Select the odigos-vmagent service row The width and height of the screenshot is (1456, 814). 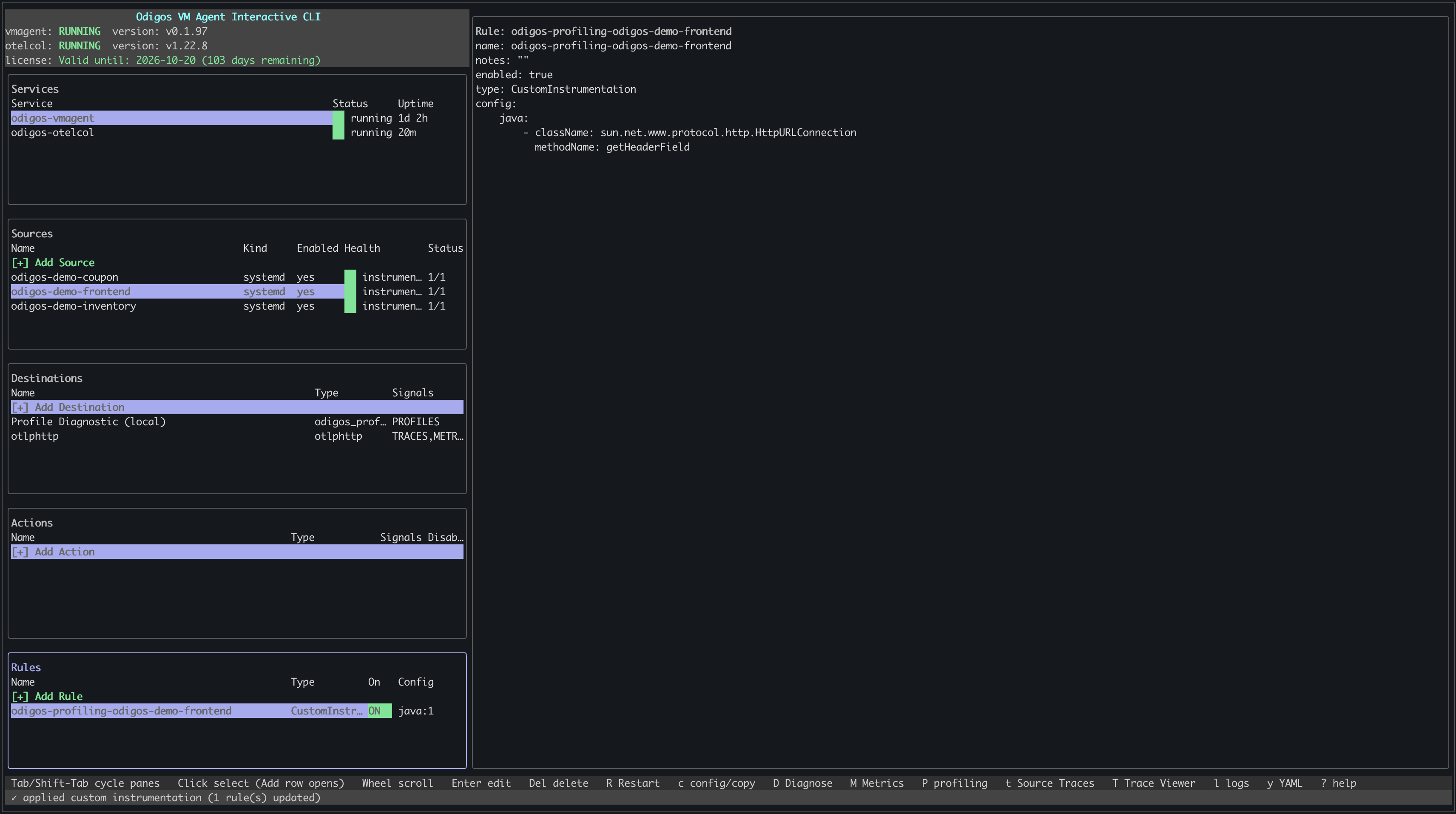click(237, 118)
